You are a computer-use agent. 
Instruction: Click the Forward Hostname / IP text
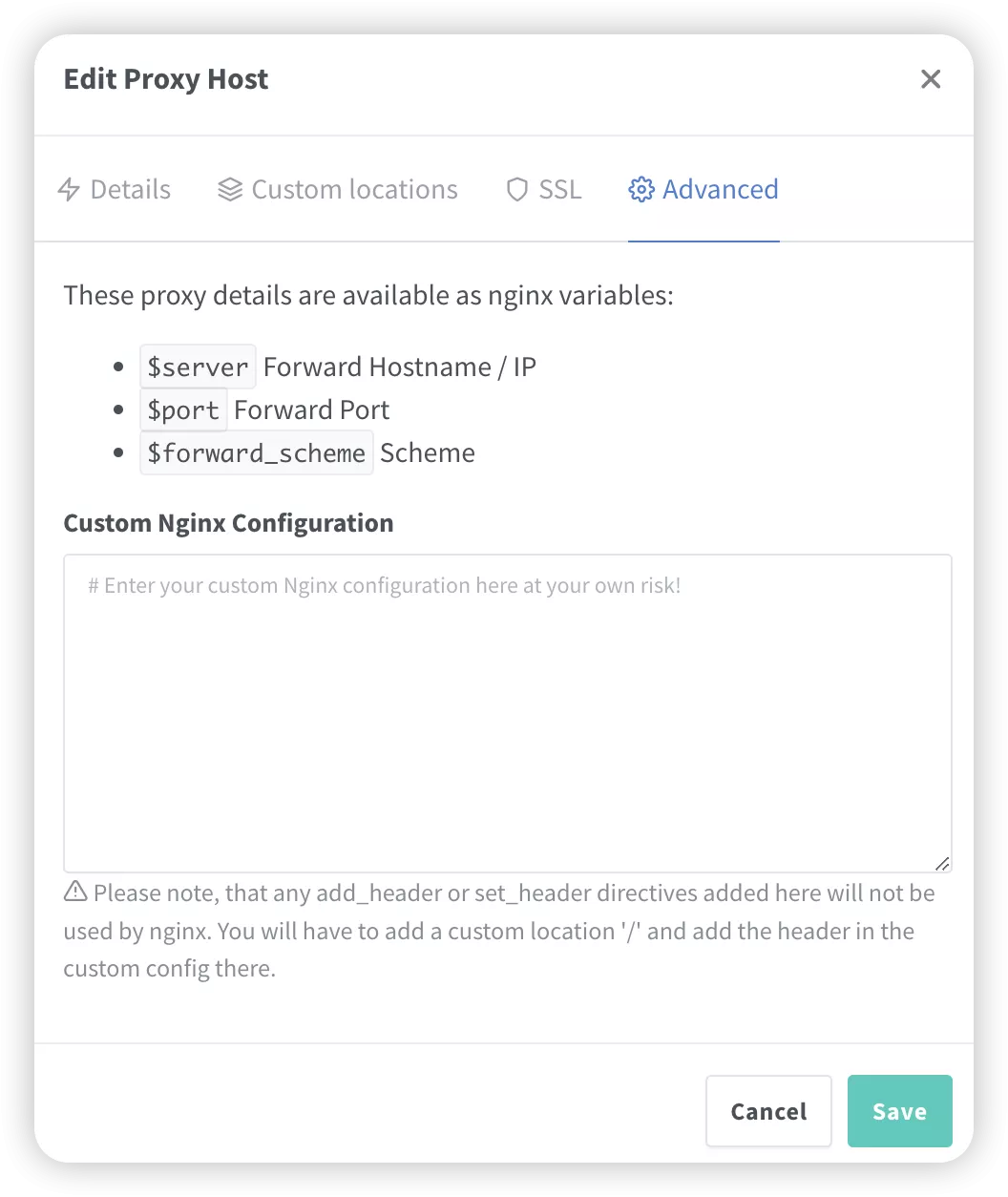click(400, 367)
